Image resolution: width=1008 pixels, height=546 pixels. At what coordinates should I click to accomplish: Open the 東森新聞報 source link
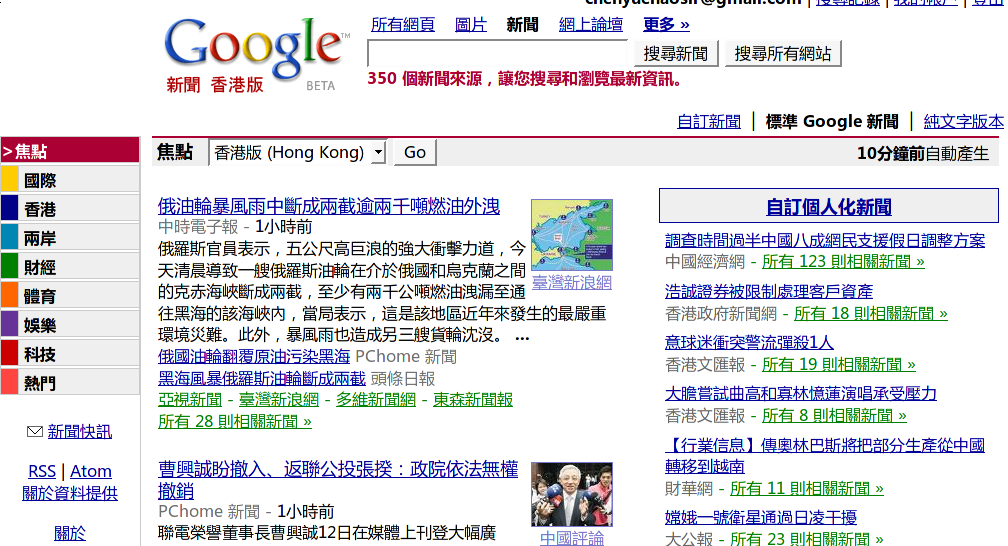coord(472,399)
